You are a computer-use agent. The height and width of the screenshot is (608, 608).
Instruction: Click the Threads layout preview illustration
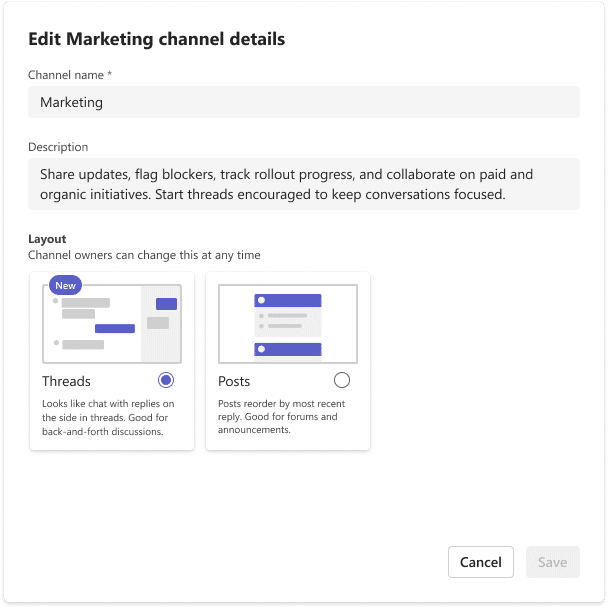[112, 324]
